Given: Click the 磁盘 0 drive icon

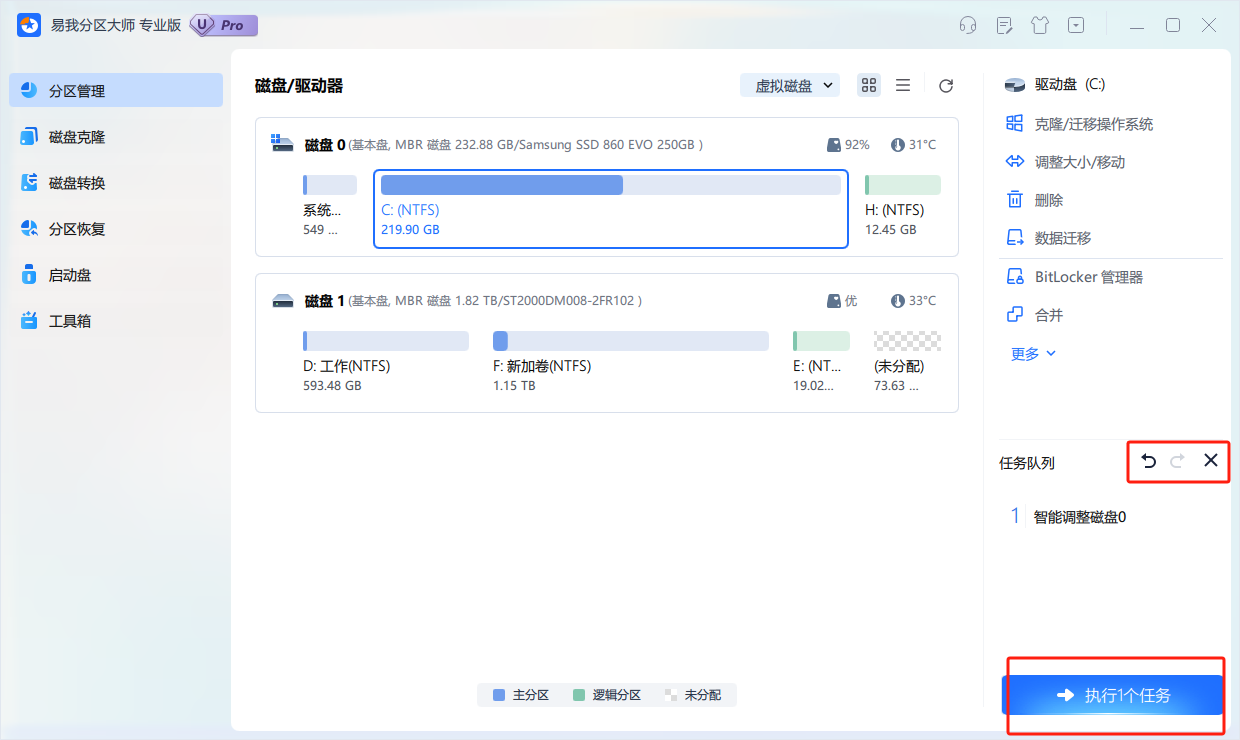Looking at the screenshot, I should (x=283, y=144).
